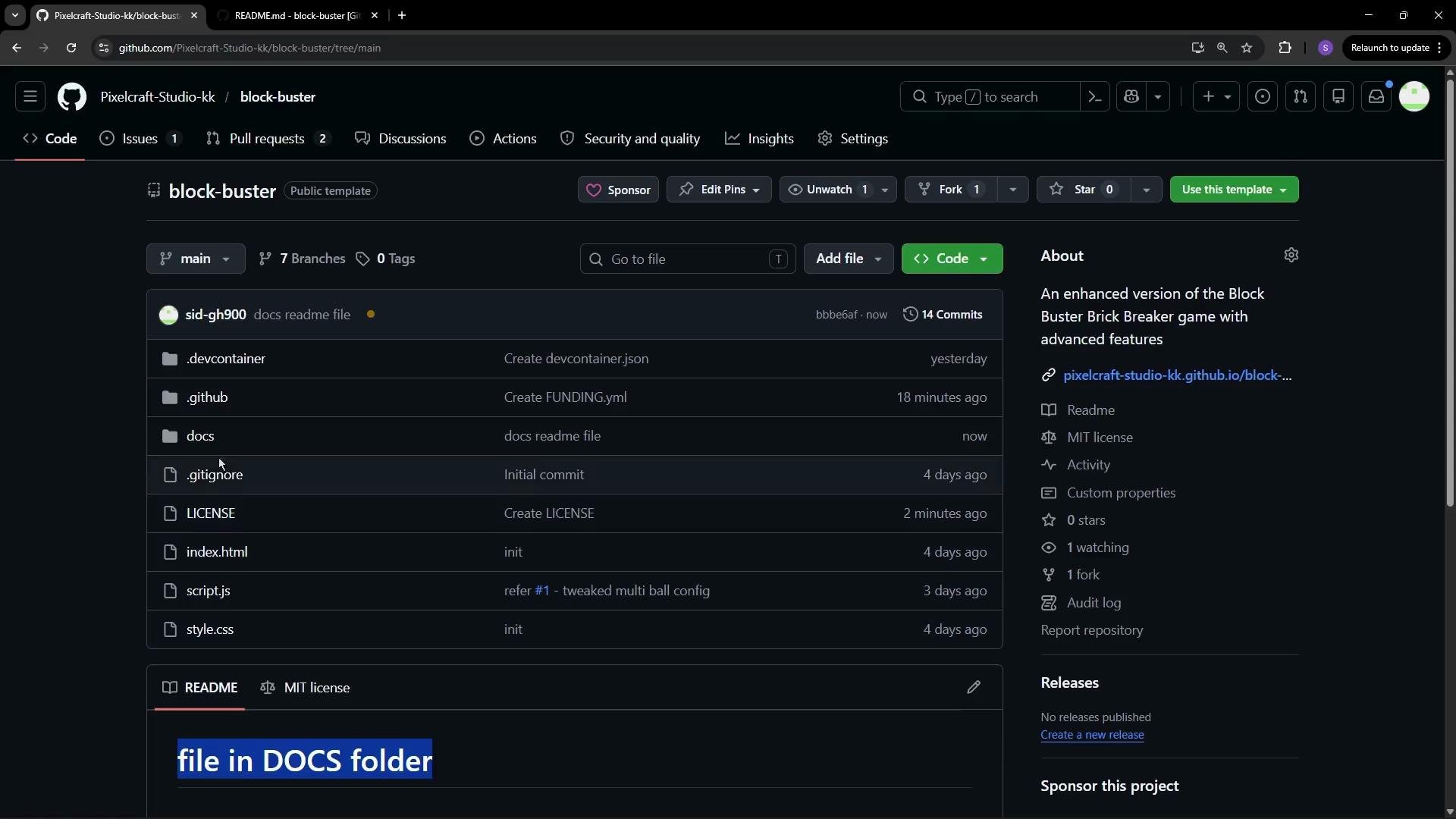Open the global navigation hamburger menu

pos(30,97)
